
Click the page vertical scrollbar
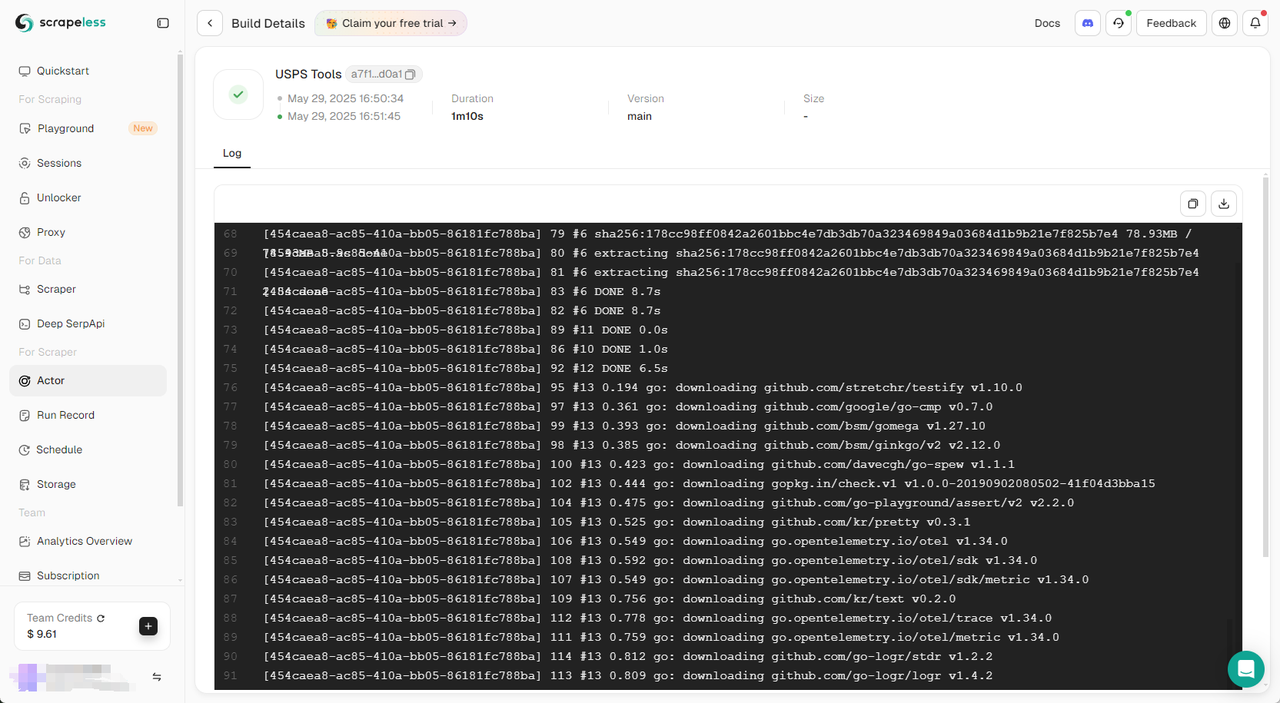tap(1267, 365)
